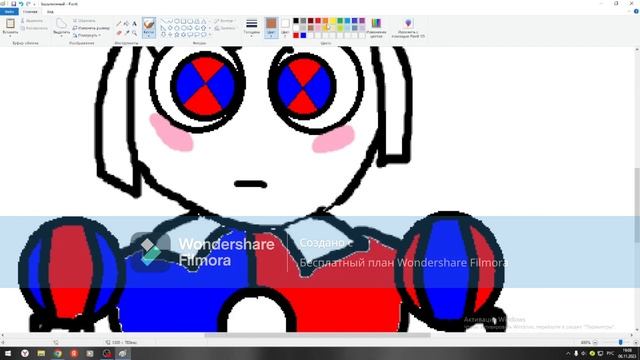640x360 pixels.
Task: Select the Pencil tool
Action: [x=119, y=24]
